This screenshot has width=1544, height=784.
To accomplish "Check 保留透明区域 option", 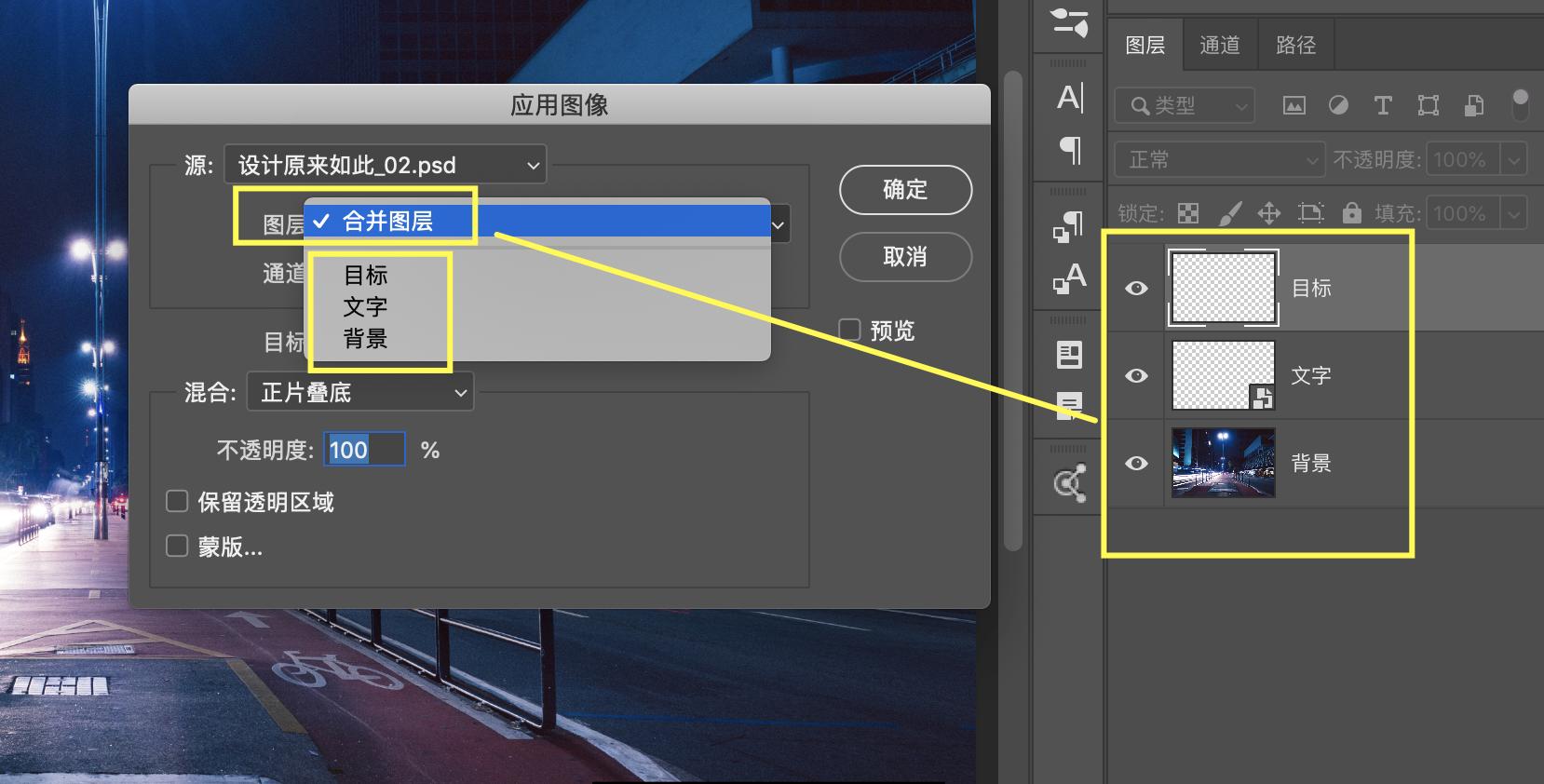I will (177, 502).
